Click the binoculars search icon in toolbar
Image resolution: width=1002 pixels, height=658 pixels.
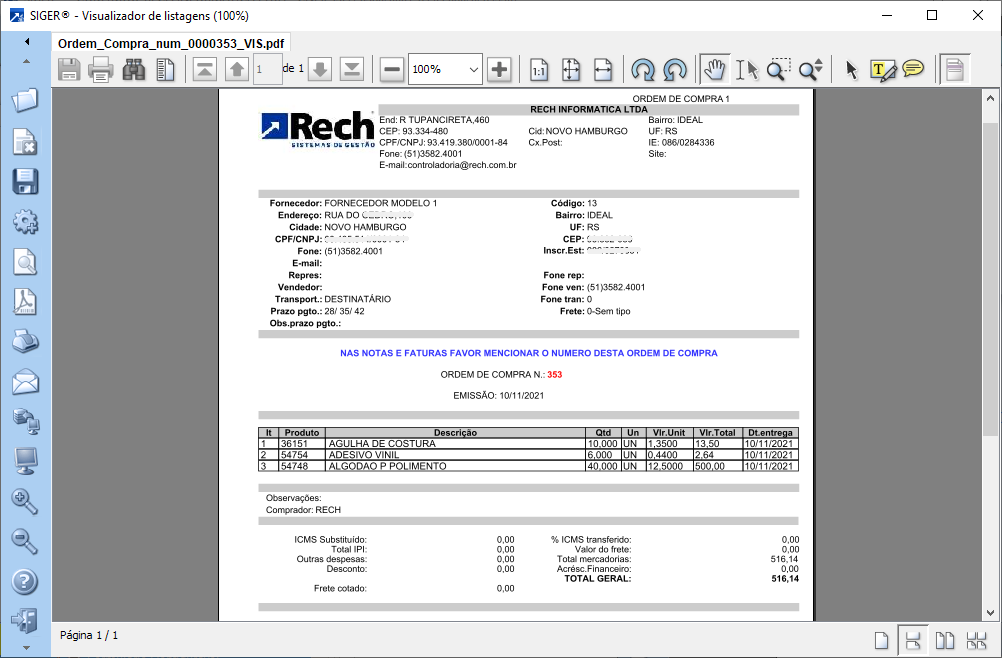coord(133,69)
